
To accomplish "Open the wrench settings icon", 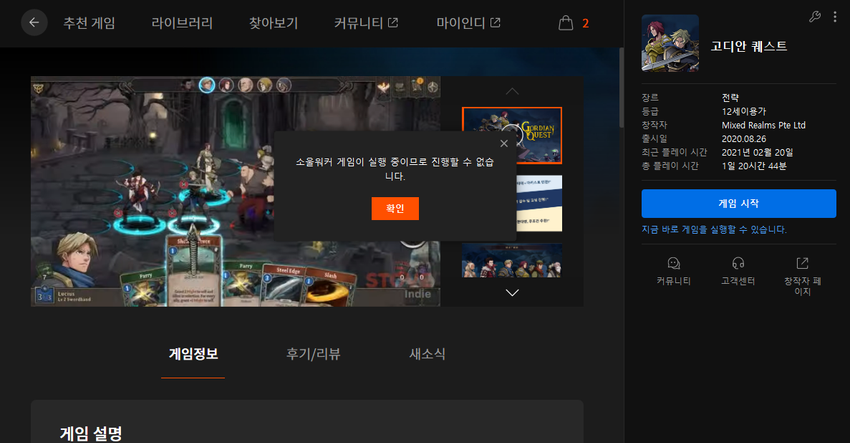I will [x=813, y=17].
